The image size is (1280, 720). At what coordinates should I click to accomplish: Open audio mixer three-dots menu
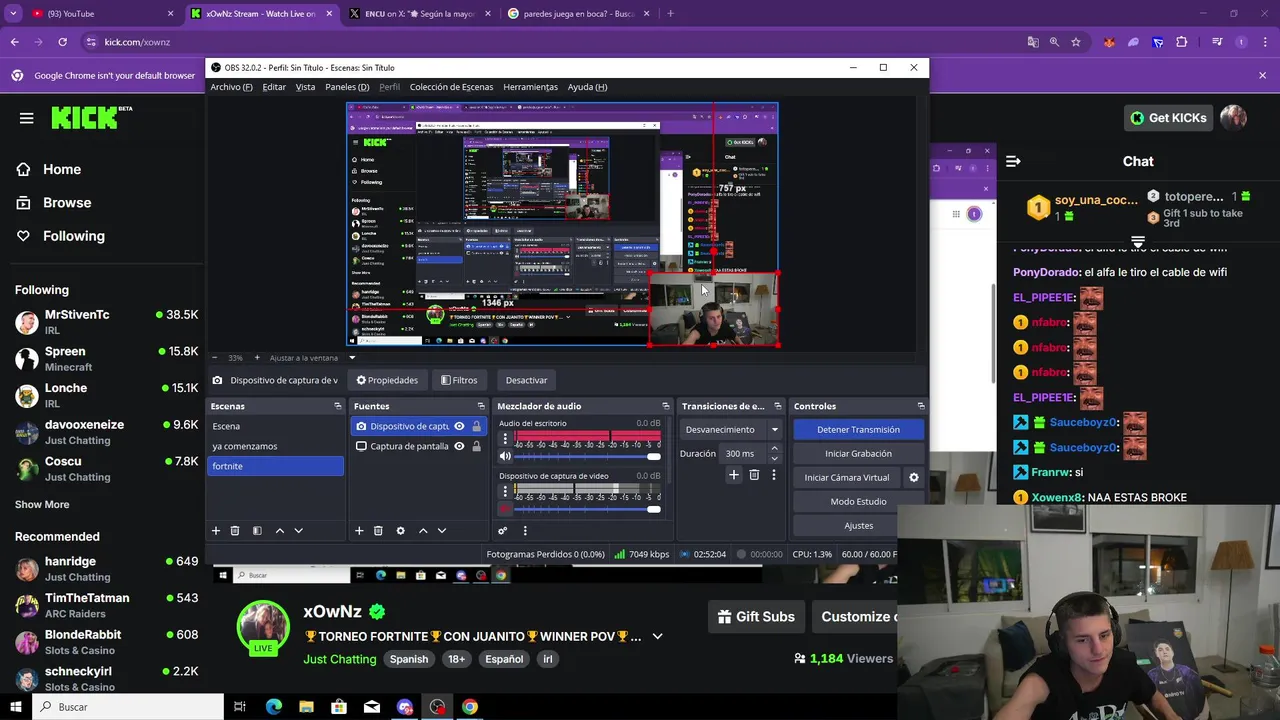pyautogui.click(x=524, y=531)
